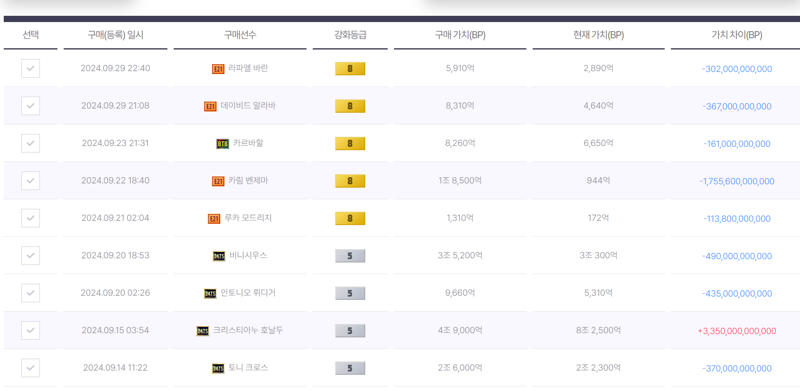Click the 구매(등록) 일시 column header
The width and height of the screenshot is (800, 391).
tap(115, 35)
